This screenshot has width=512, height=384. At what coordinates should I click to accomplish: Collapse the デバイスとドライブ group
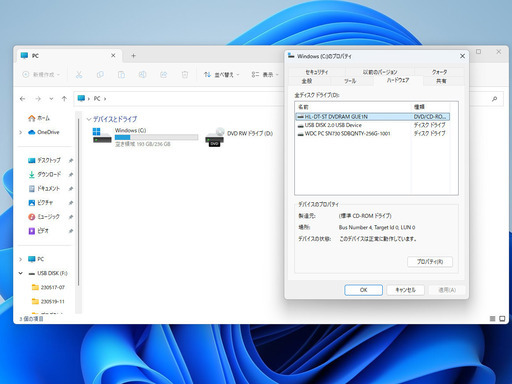click(x=89, y=119)
